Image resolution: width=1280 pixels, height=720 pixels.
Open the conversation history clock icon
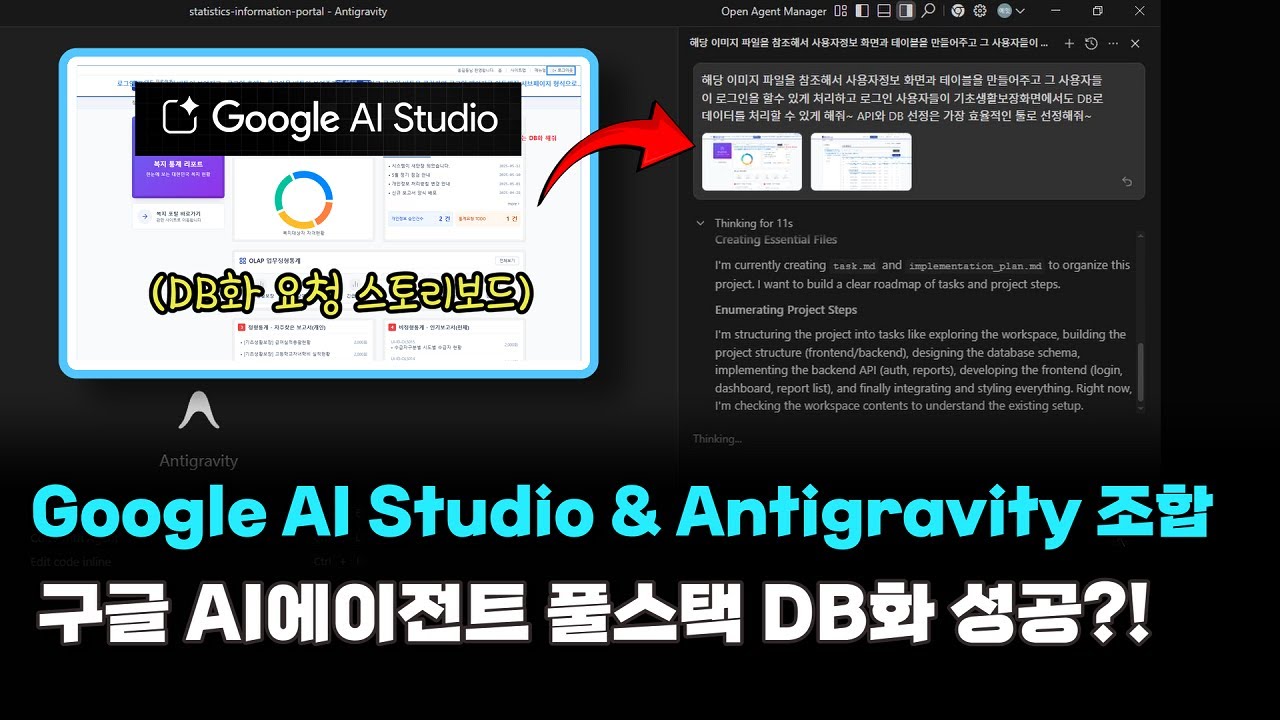pos(1091,43)
